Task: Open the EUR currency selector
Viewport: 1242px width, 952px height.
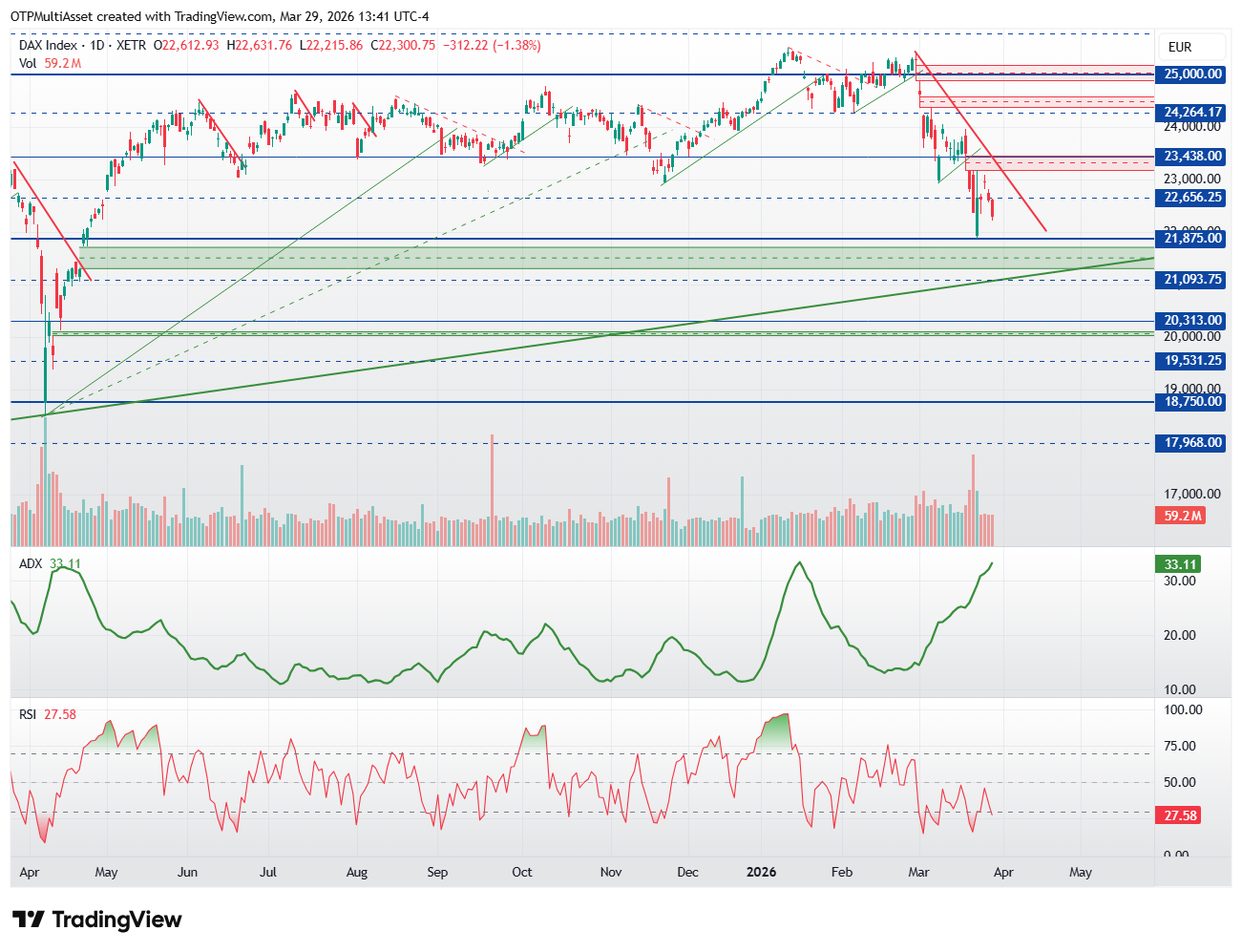Action: pyautogui.click(x=1180, y=47)
